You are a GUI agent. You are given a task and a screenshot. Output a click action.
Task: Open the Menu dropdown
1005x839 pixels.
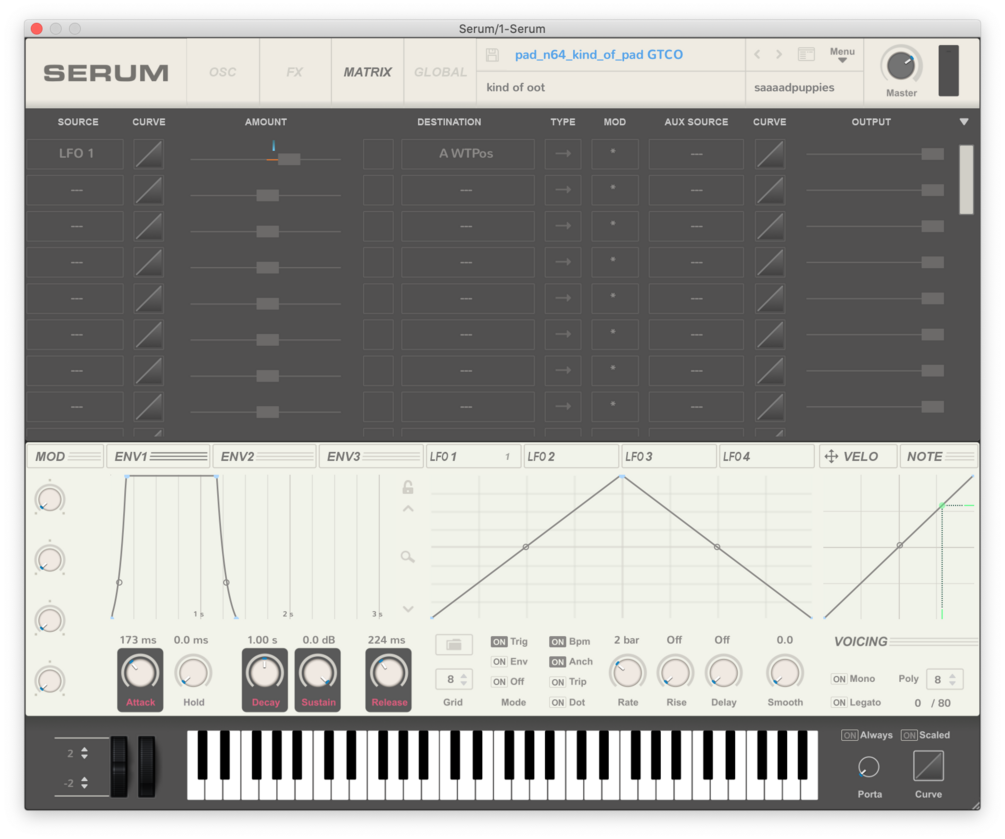coord(842,54)
